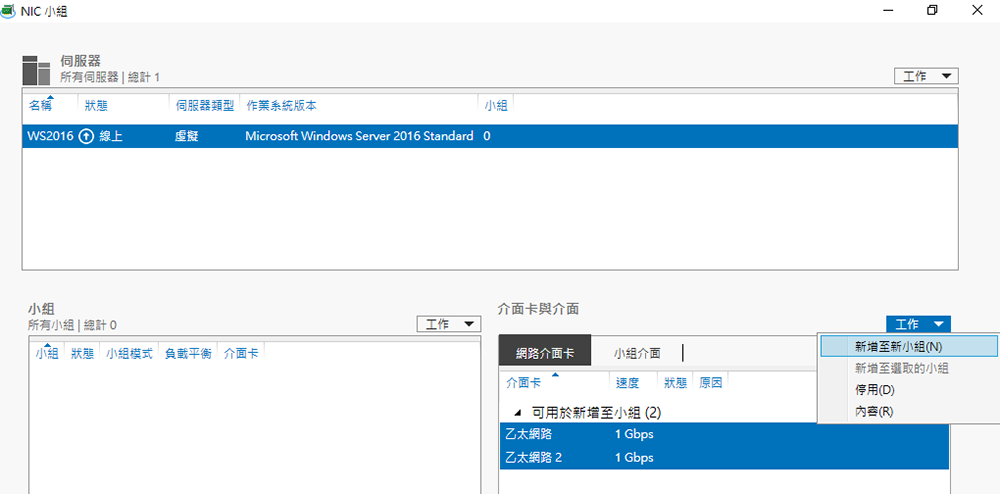This screenshot has height=494, width=1000.
Task: Click the online status icon next to 線上
Action: point(86,136)
